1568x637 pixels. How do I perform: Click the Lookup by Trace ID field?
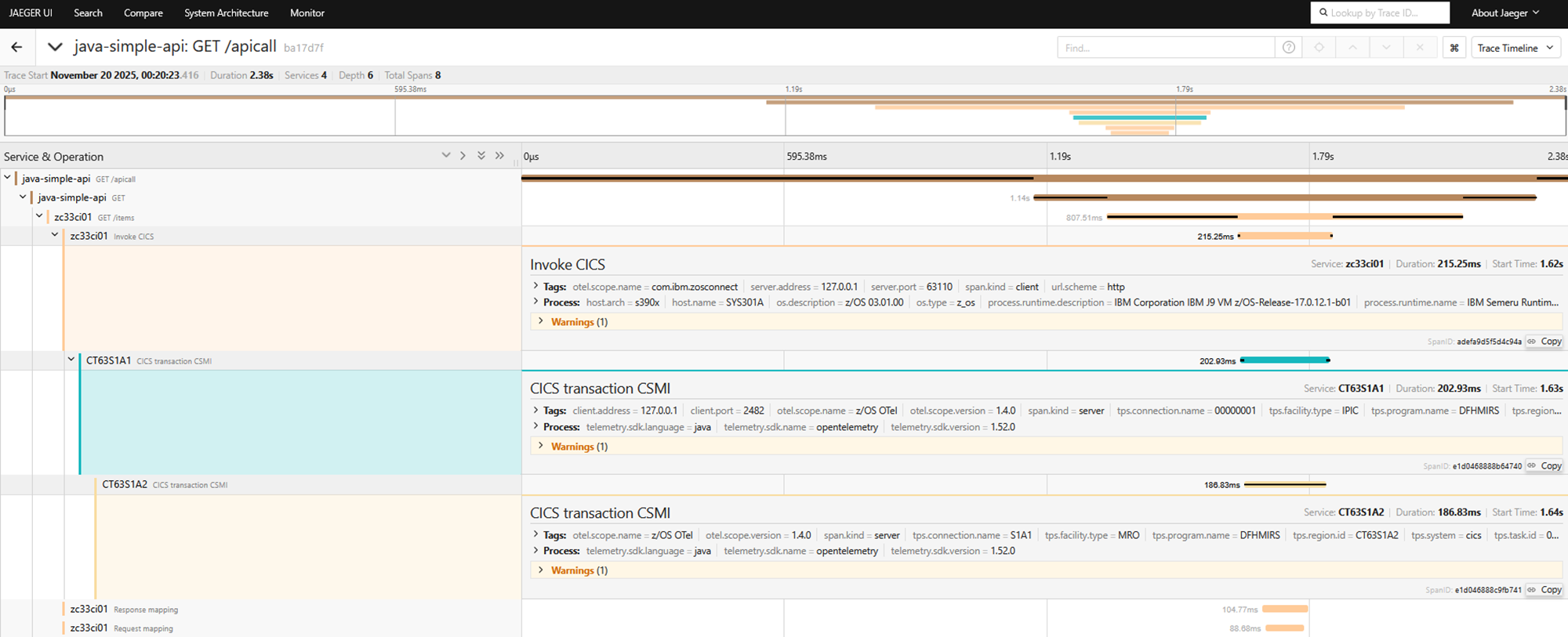tap(1380, 13)
